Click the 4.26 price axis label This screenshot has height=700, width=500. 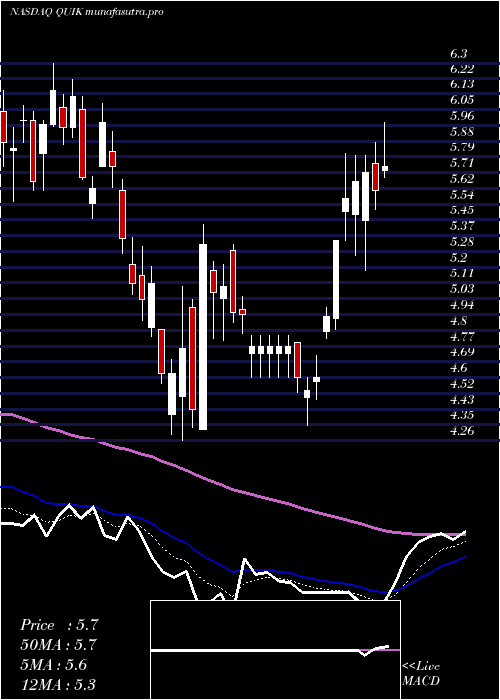(x=462, y=431)
